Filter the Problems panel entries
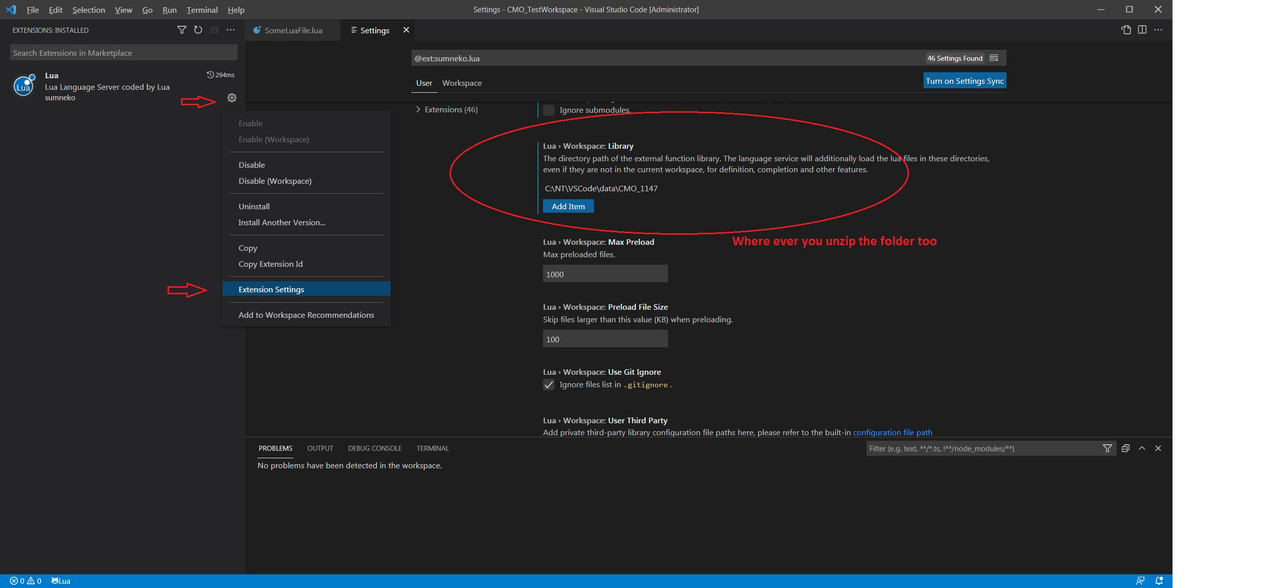 point(1107,448)
